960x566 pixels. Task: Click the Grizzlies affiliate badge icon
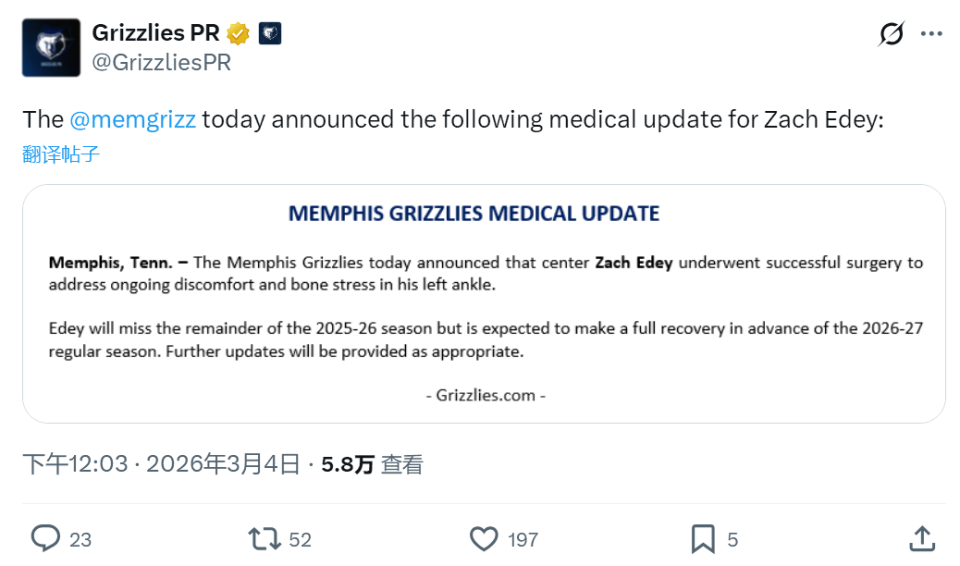point(269,34)
